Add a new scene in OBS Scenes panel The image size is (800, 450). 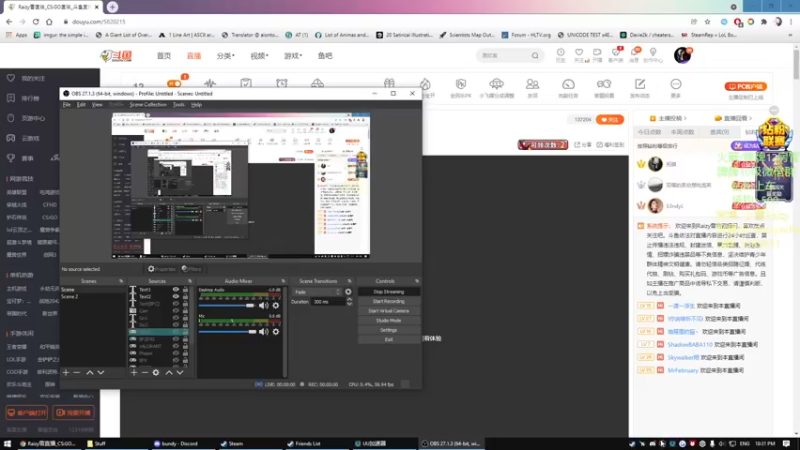[x=66, y=372]
